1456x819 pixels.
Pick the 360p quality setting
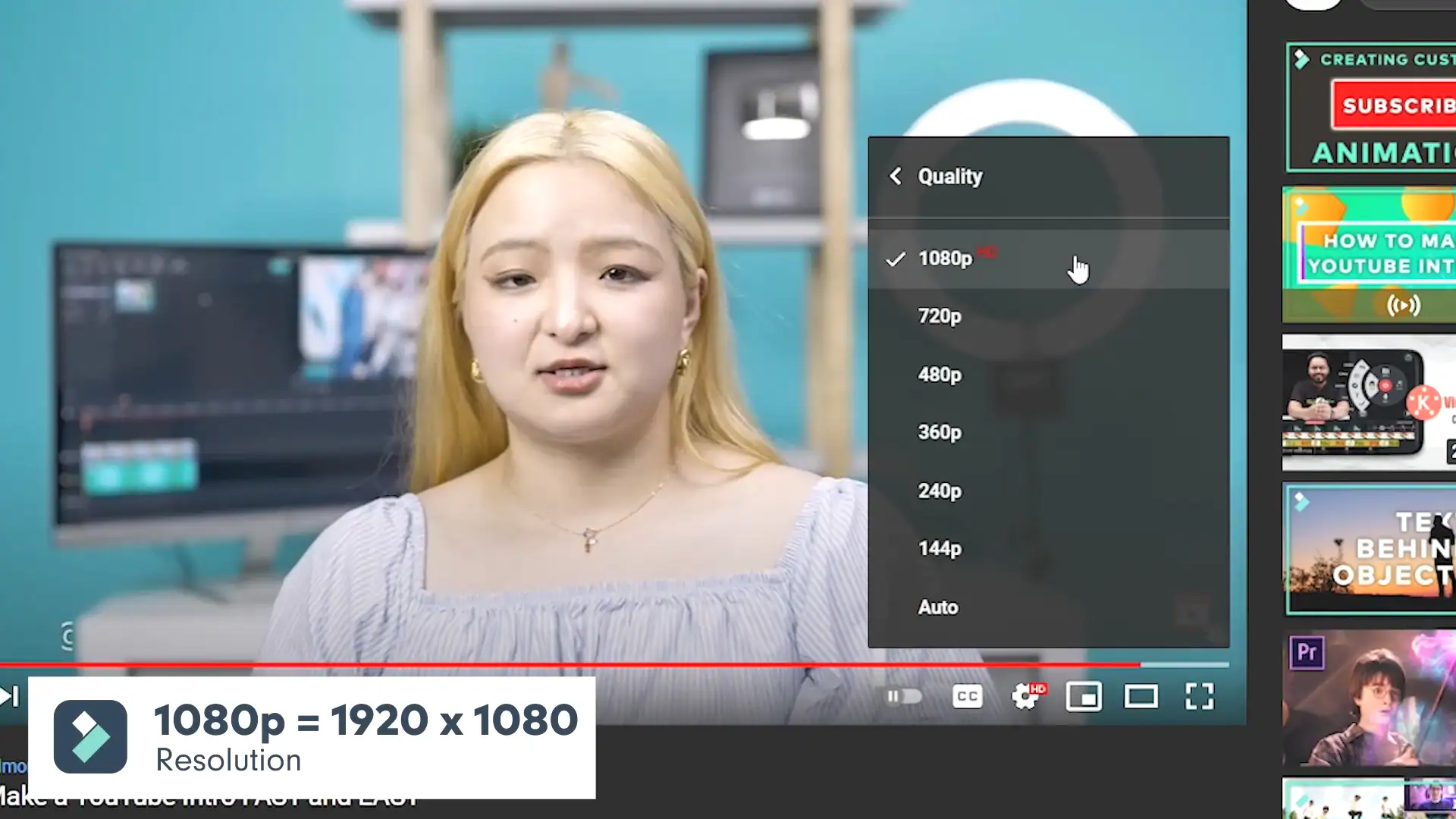click(940, 432)
